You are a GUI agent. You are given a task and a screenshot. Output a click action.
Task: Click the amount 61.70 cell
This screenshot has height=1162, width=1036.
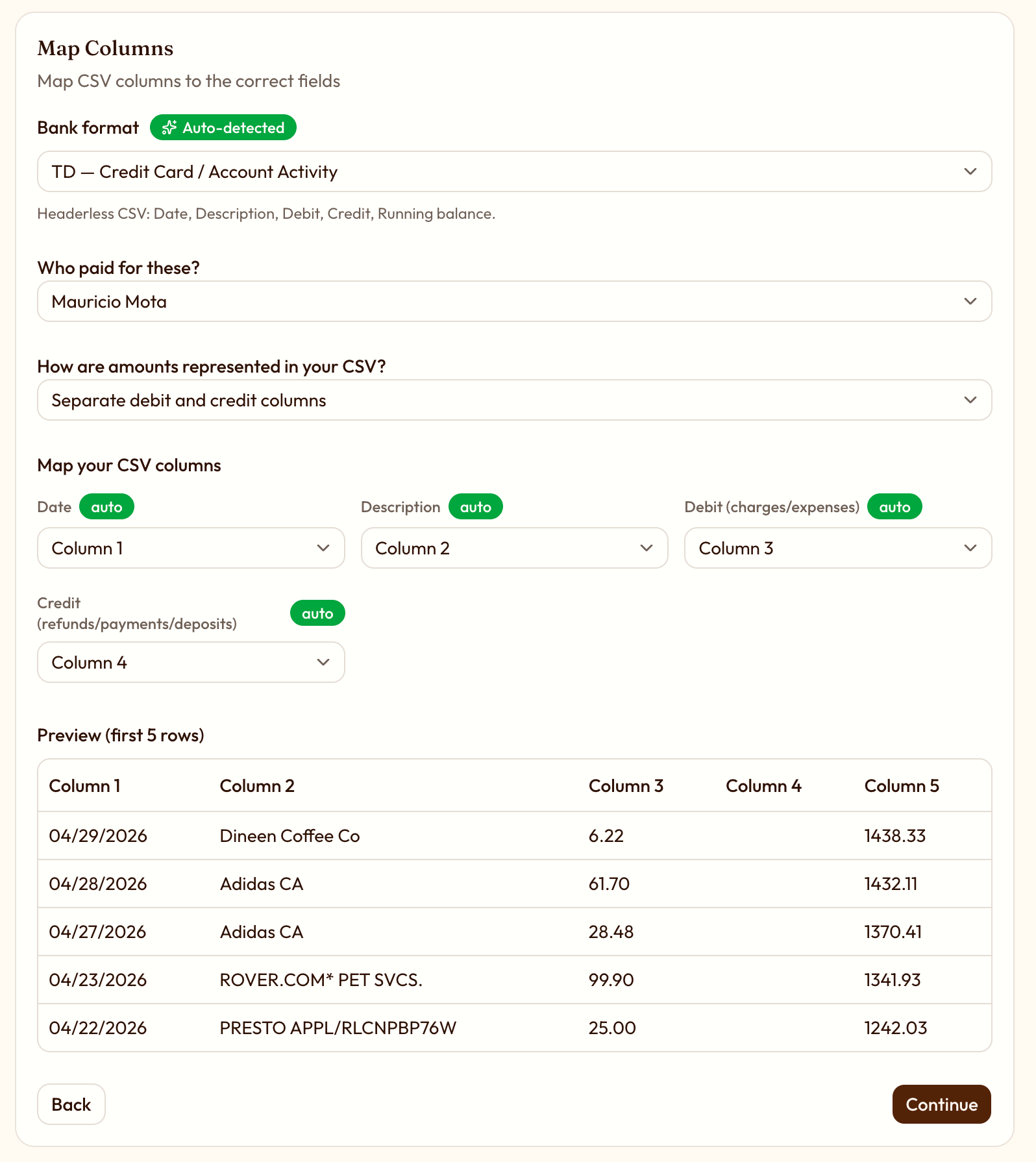click(610, 884)
